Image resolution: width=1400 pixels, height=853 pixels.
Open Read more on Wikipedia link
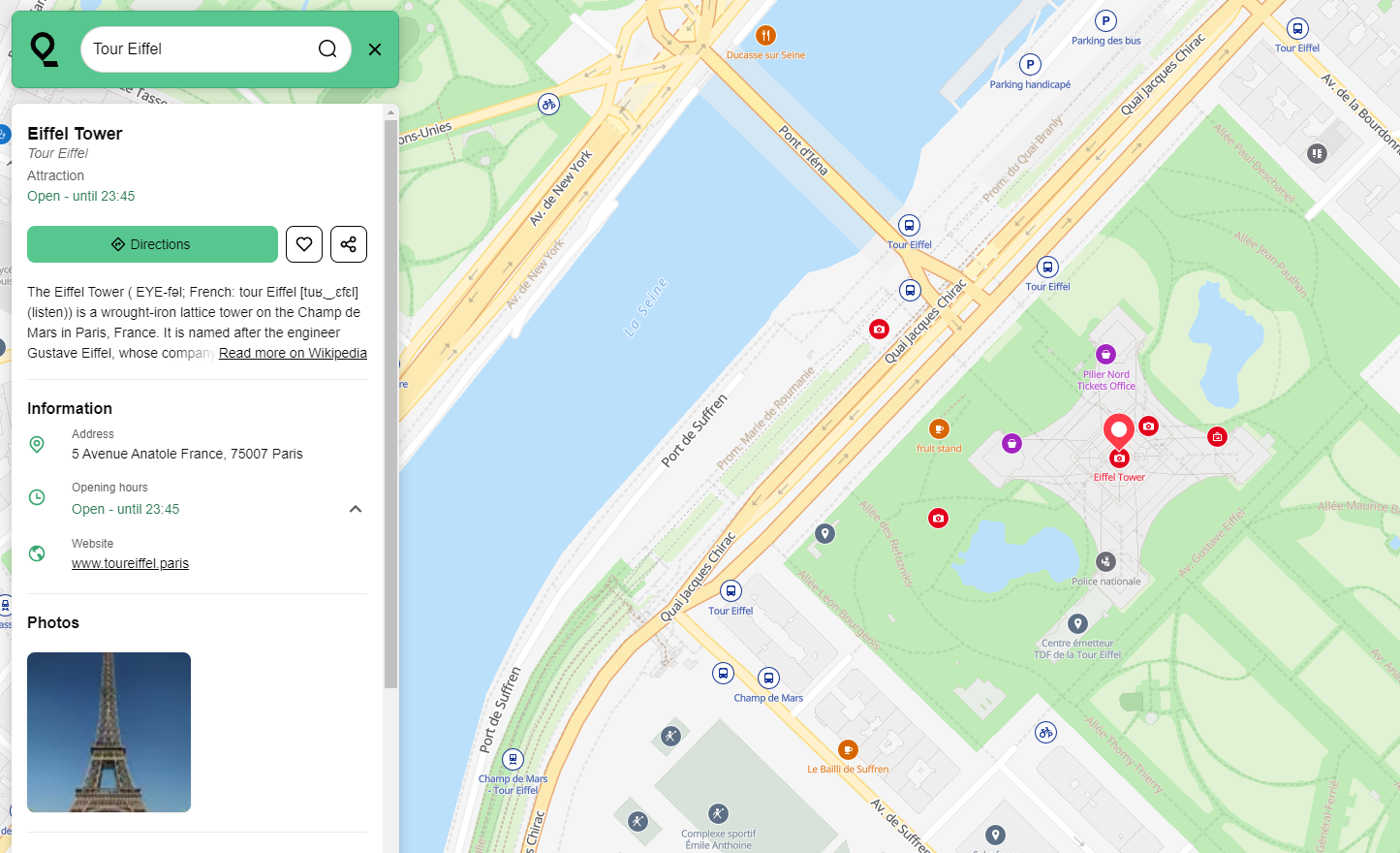[293, 353]
